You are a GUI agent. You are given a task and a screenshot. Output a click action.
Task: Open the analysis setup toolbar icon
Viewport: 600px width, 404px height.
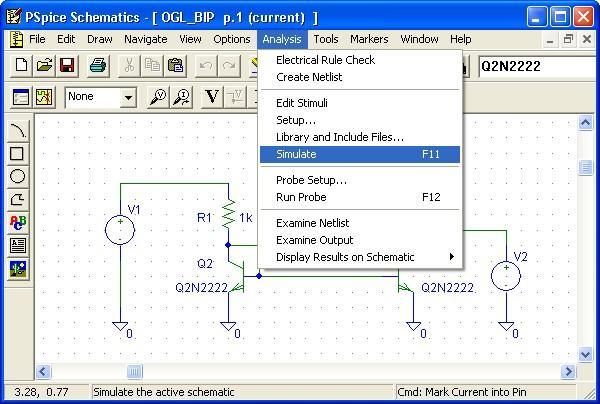tap(21, 97)
